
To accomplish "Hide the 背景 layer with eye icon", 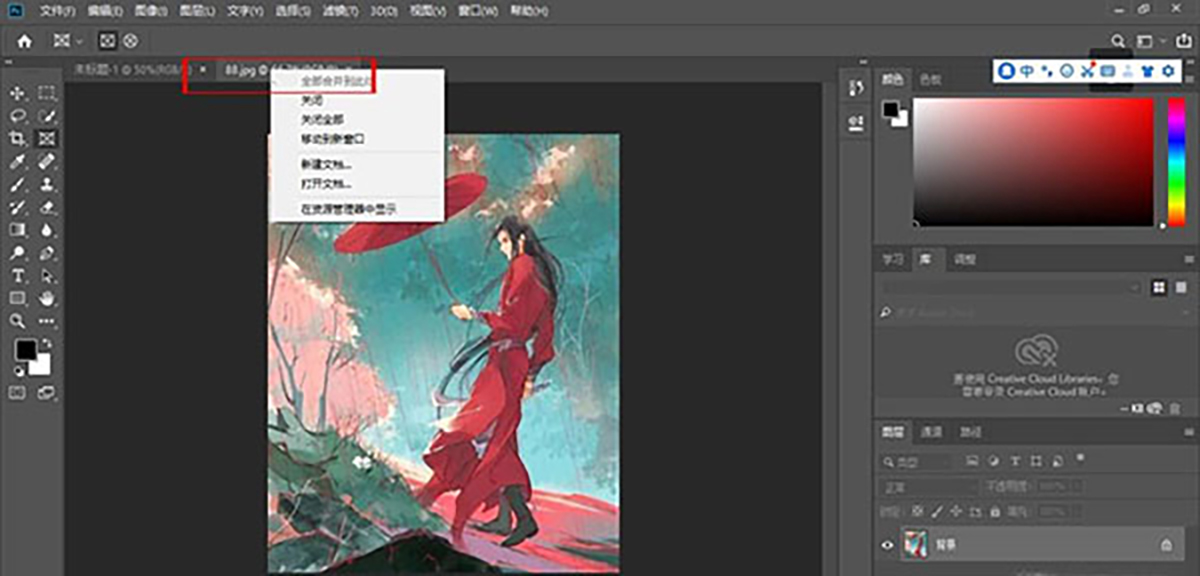I will (886, 545).
